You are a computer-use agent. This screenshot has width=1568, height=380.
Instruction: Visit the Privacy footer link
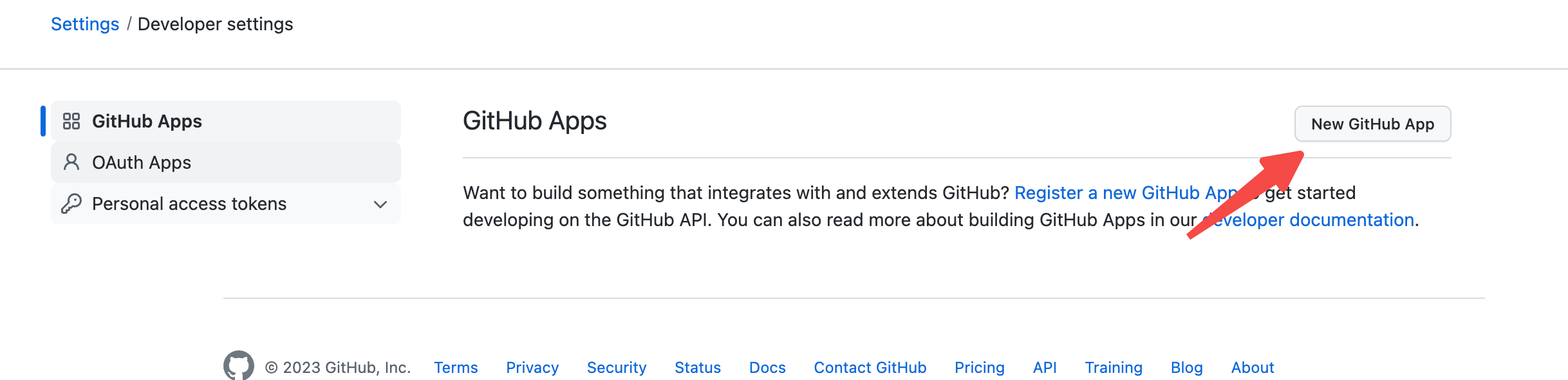pos(532,367)
